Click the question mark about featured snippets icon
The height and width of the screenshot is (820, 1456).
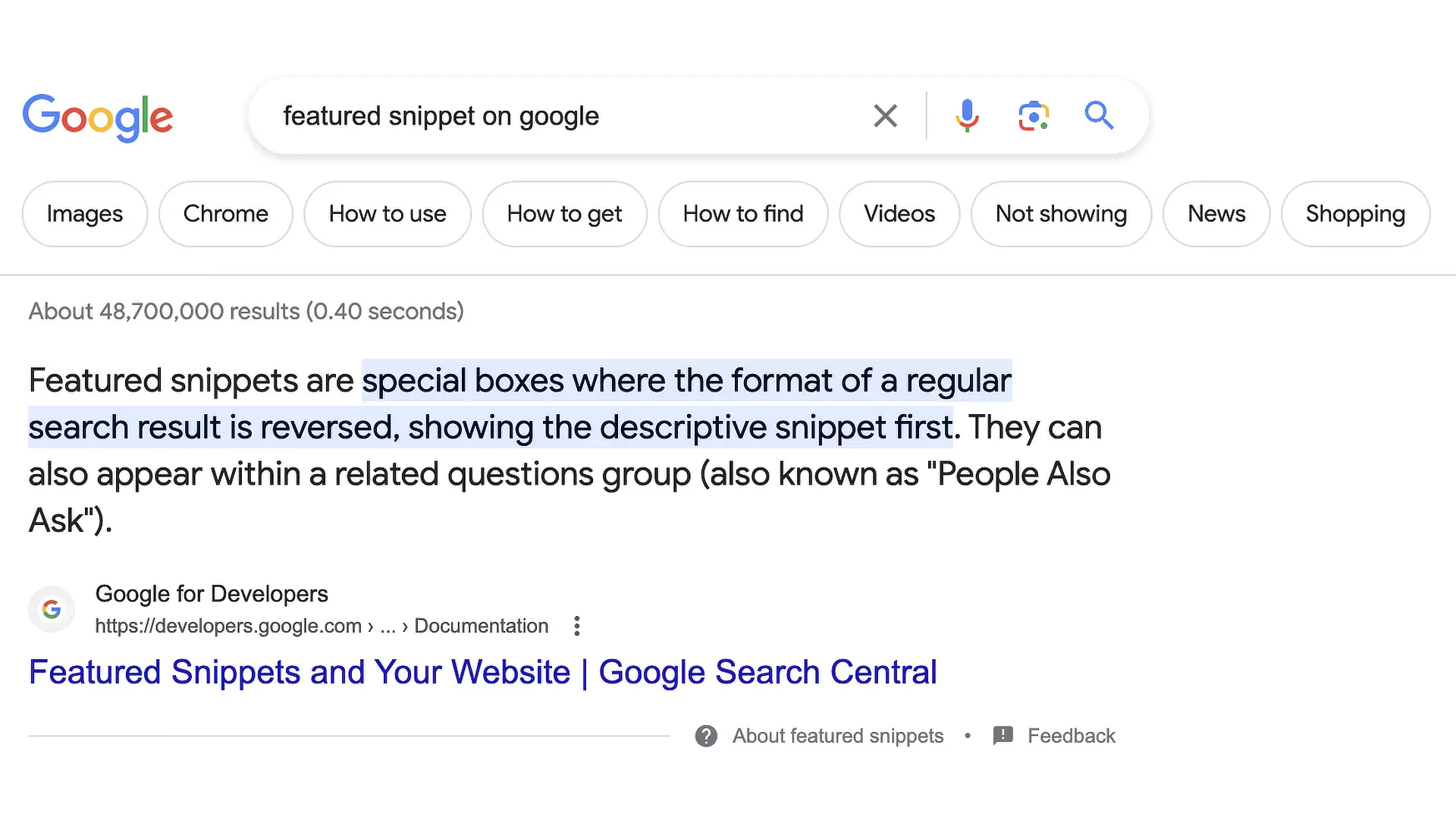click(707, 735)
